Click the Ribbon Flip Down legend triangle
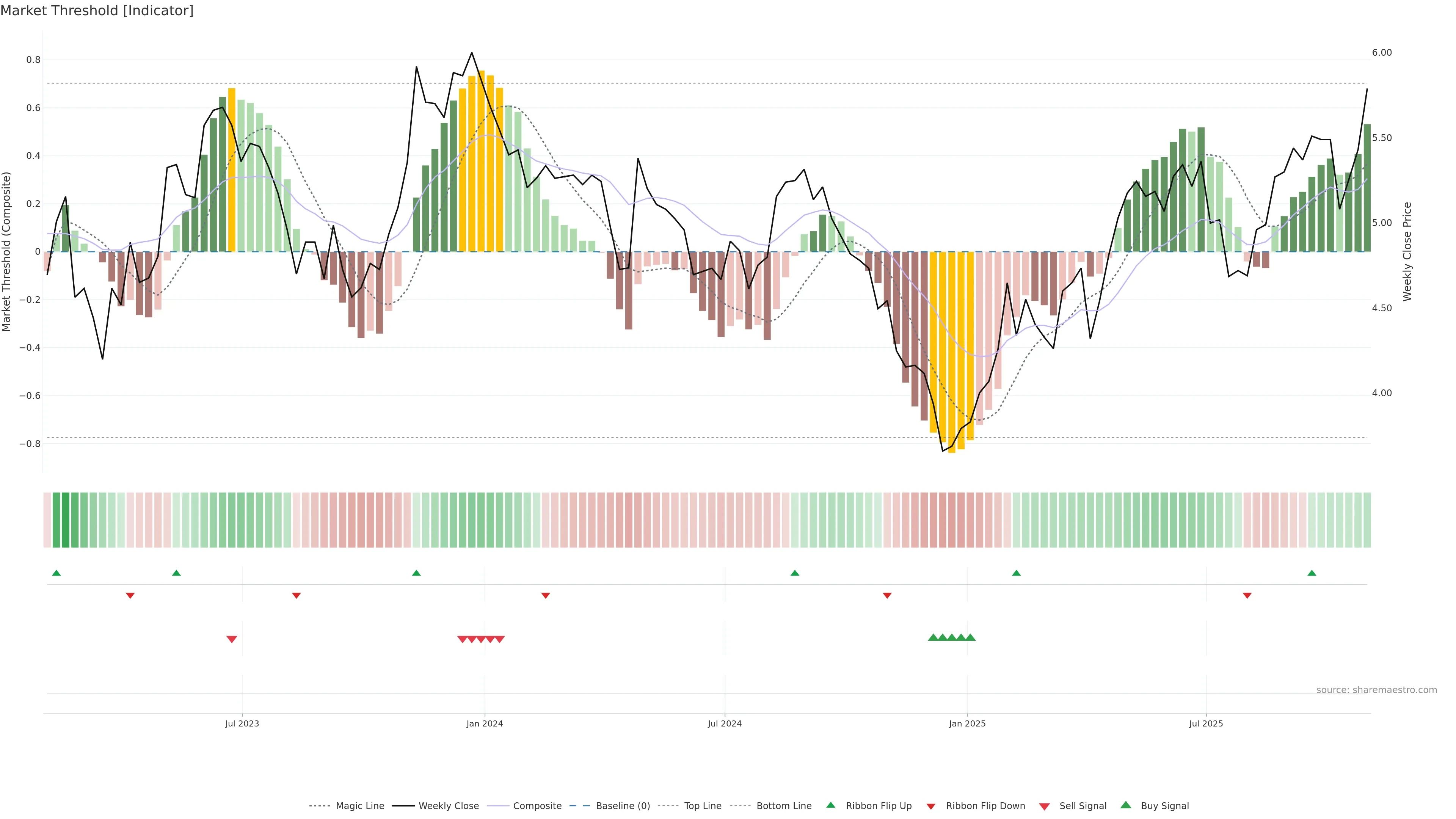 click(x=931, y=806)
